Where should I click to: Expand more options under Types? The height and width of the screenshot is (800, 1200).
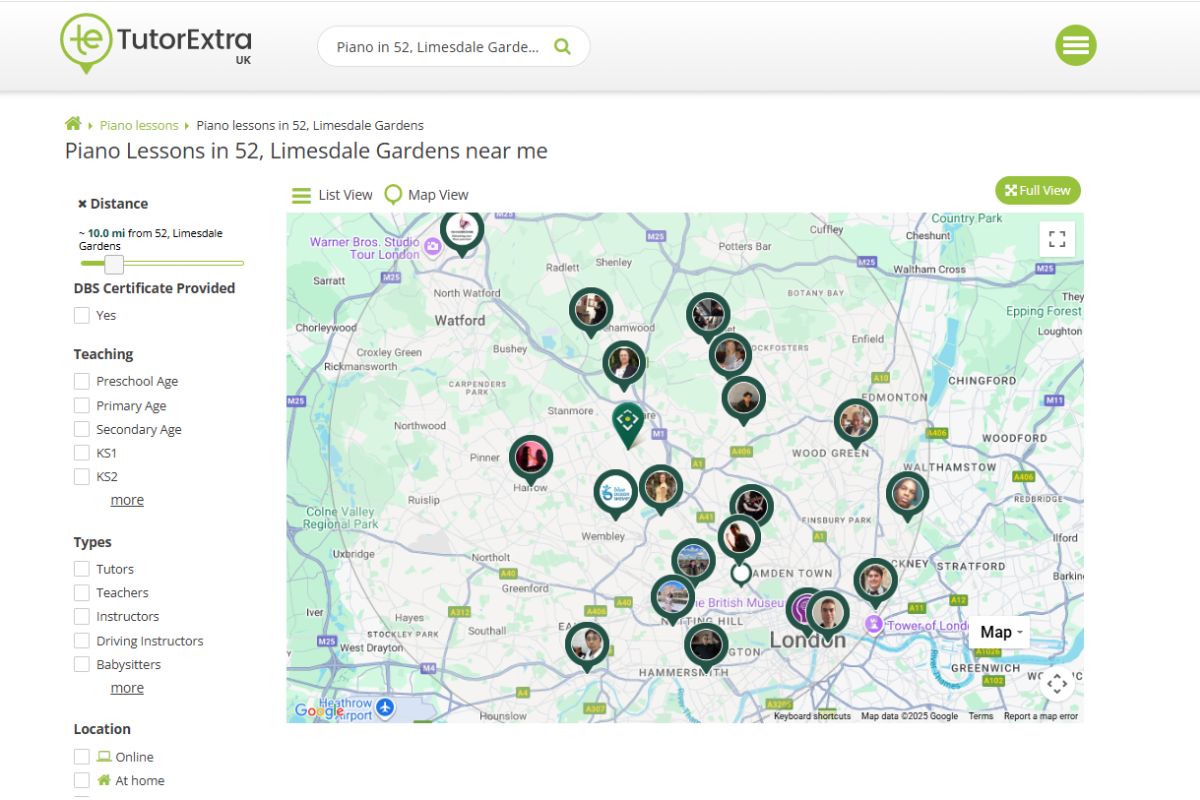click(x=127, y=688)
